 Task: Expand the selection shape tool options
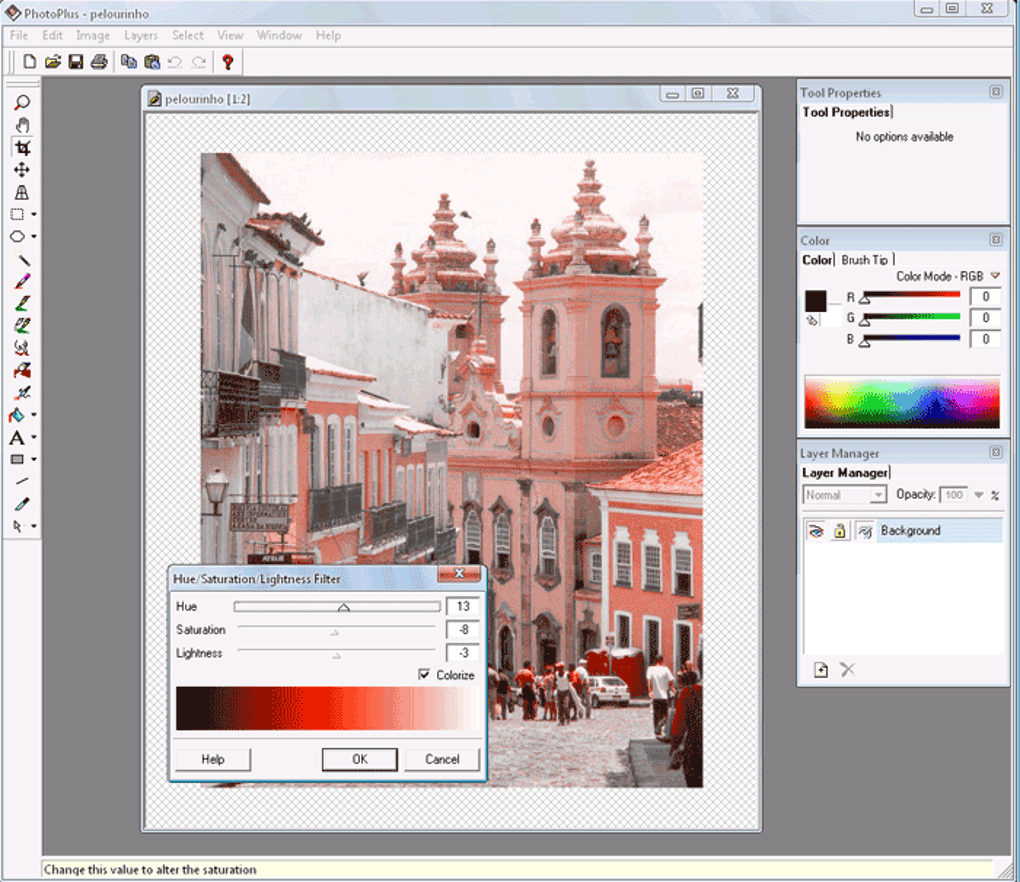36,214
